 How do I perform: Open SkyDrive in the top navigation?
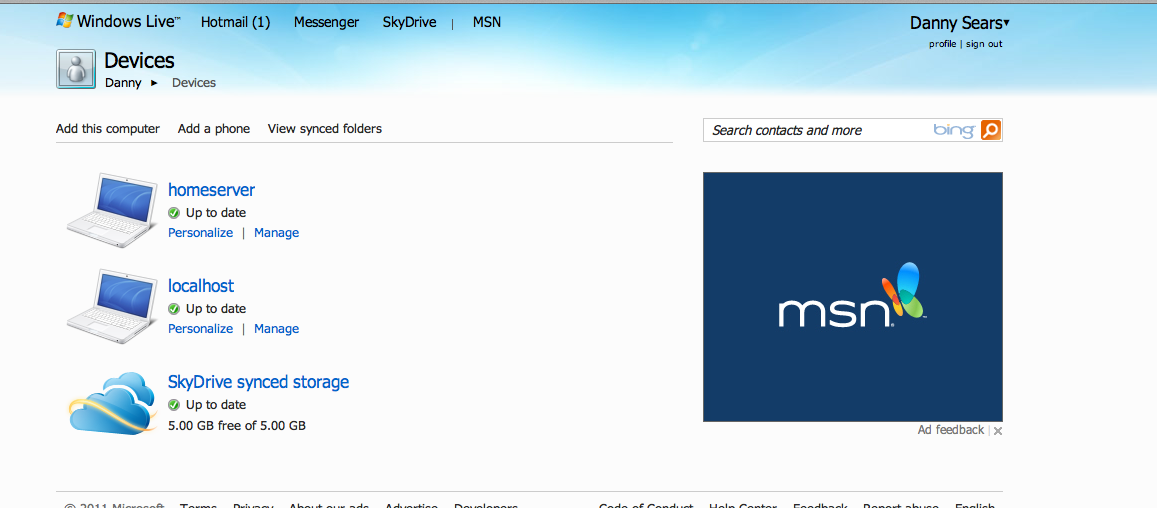[410, 22]
